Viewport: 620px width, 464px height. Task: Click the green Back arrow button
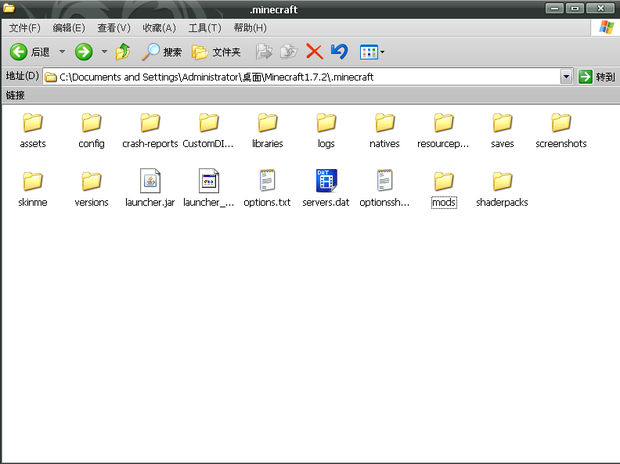[18, 51]
